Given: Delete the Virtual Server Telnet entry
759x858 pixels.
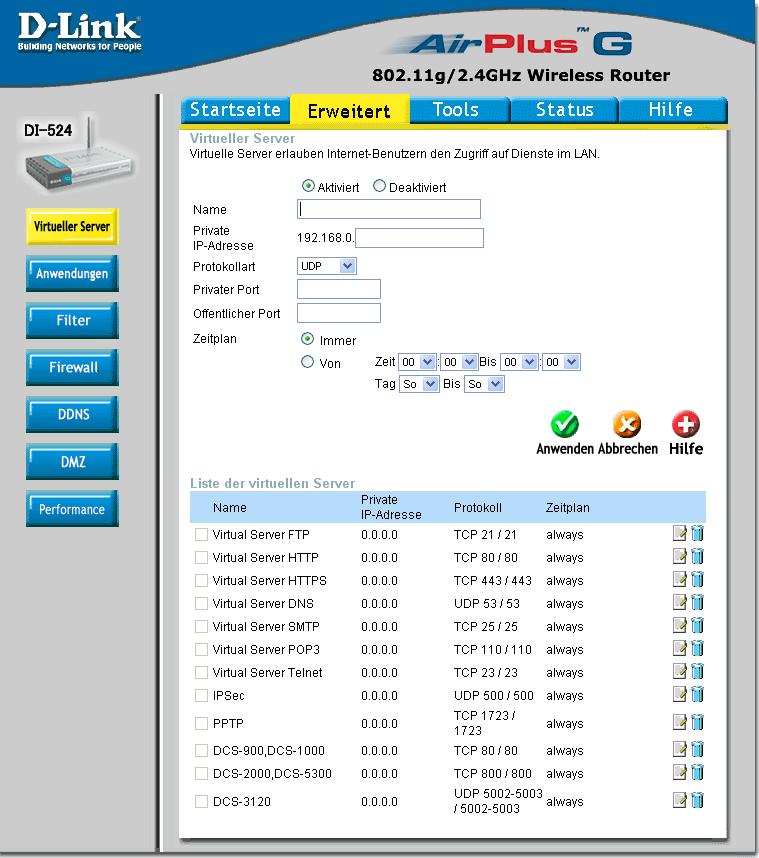Looking at the screenshot, I should click(697, 671).
